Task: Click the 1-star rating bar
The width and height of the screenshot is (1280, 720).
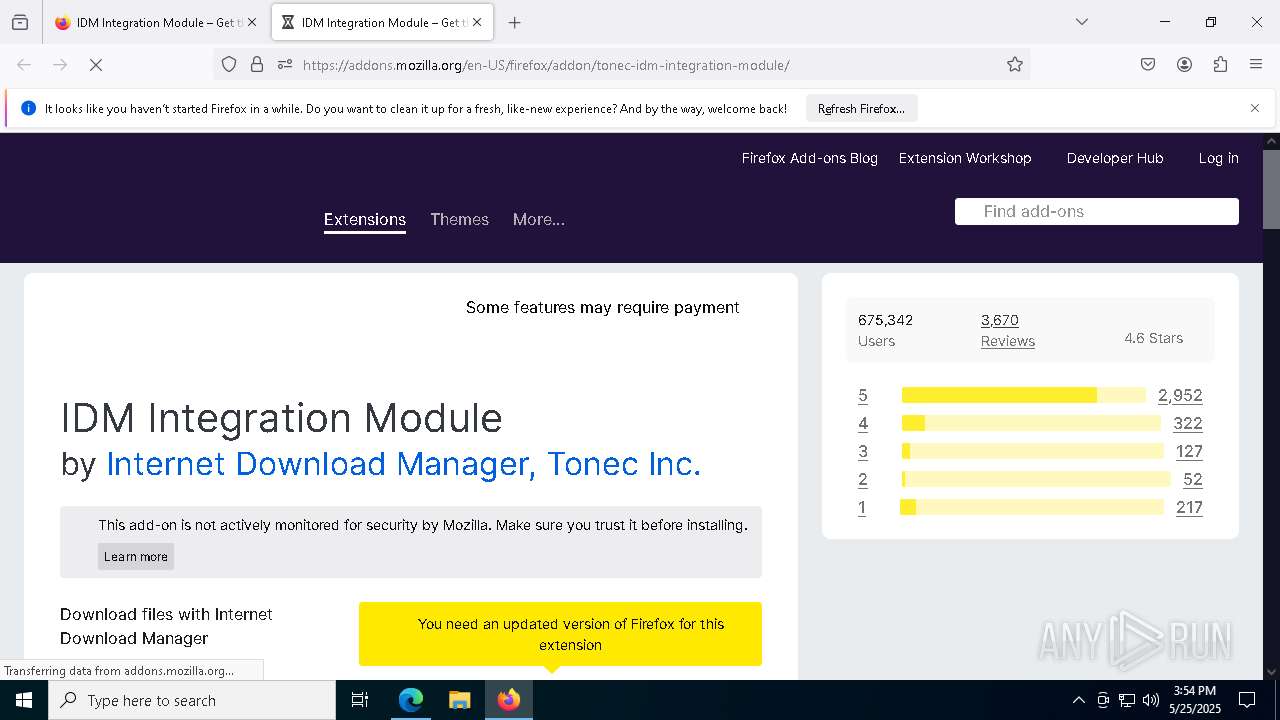Action: coord(1032,507)
